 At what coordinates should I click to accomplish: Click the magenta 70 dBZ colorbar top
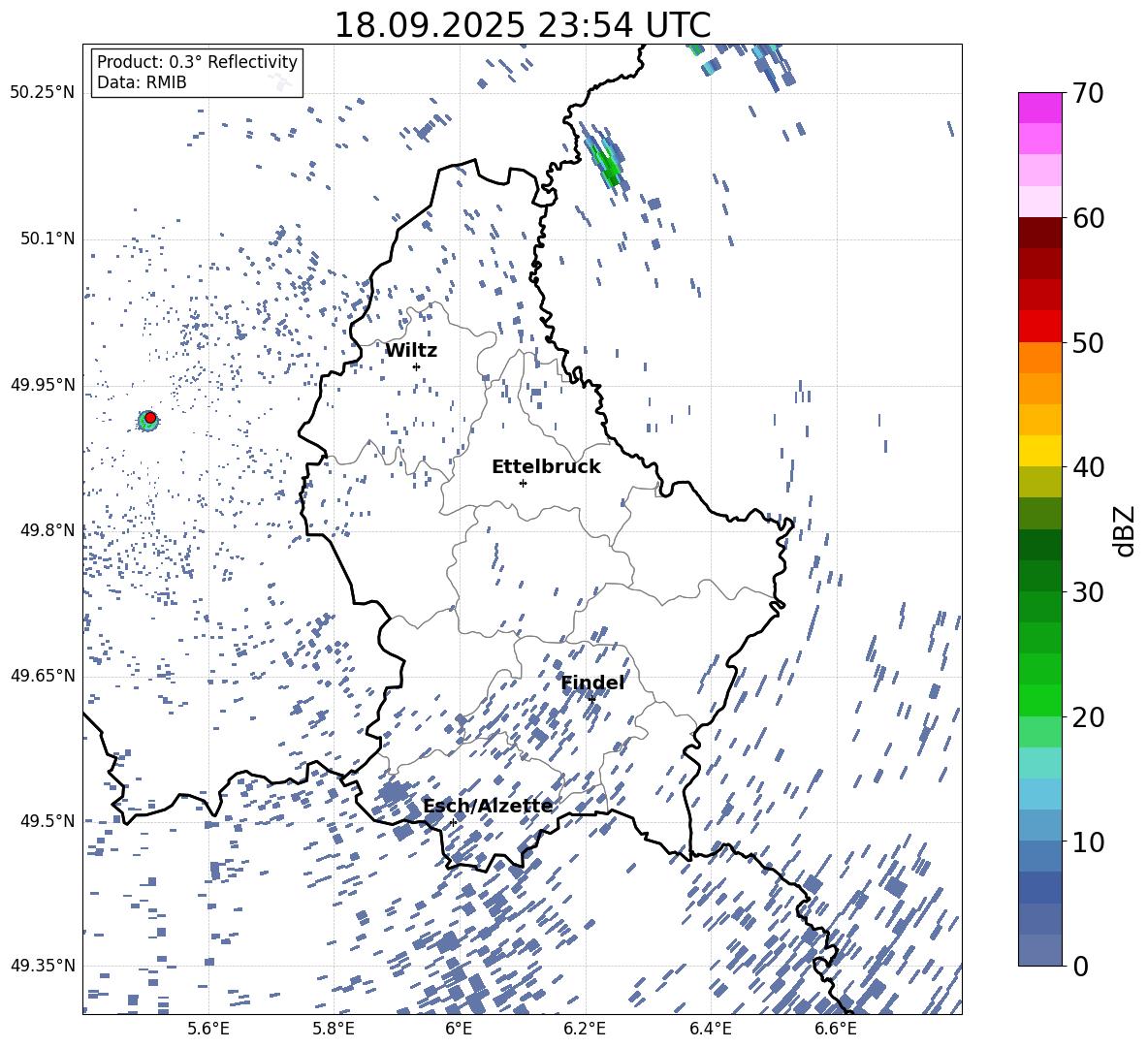pos(1040,108)
